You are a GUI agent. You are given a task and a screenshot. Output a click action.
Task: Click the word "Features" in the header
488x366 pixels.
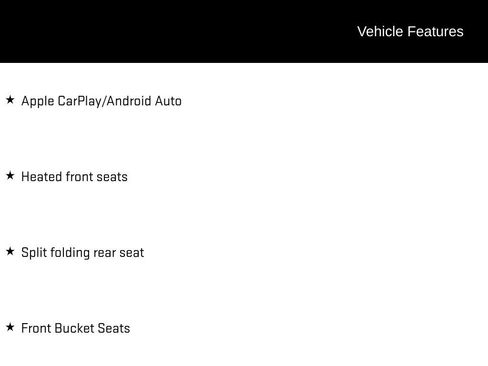[x=435, y=32]
